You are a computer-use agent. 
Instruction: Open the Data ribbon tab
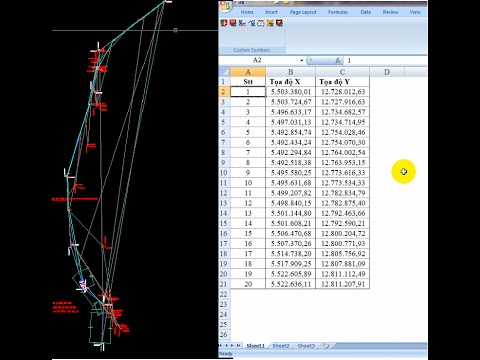point(366,12)
